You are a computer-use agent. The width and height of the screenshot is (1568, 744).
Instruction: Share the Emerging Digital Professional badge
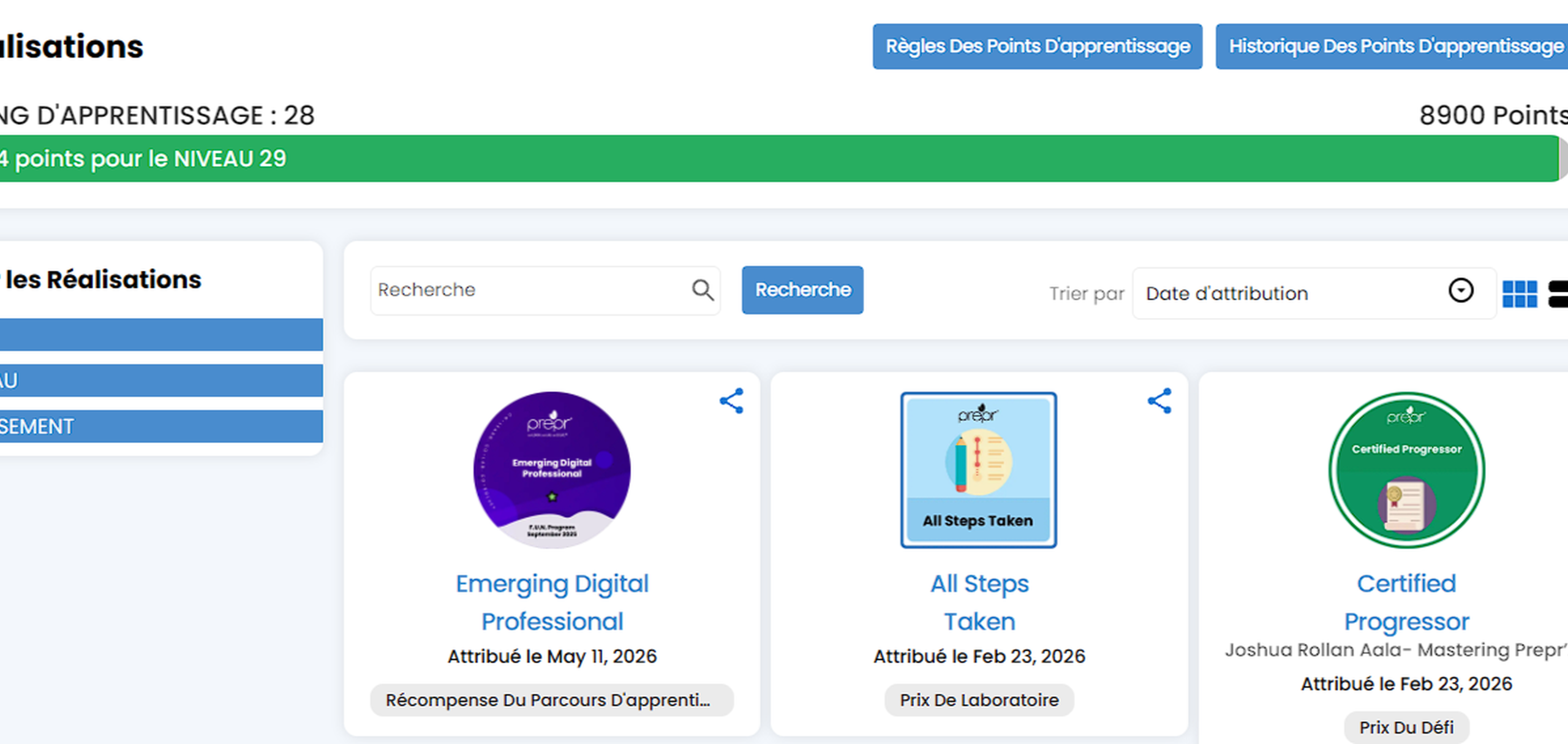pos(731,401)
